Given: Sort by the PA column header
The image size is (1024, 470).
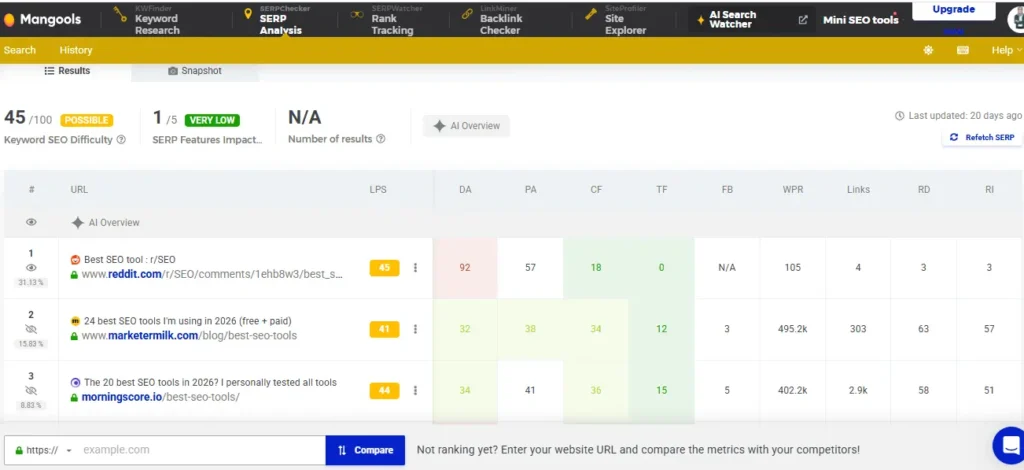Looking at the screenshot, I should pyautogui.click(x=530, y=189).
